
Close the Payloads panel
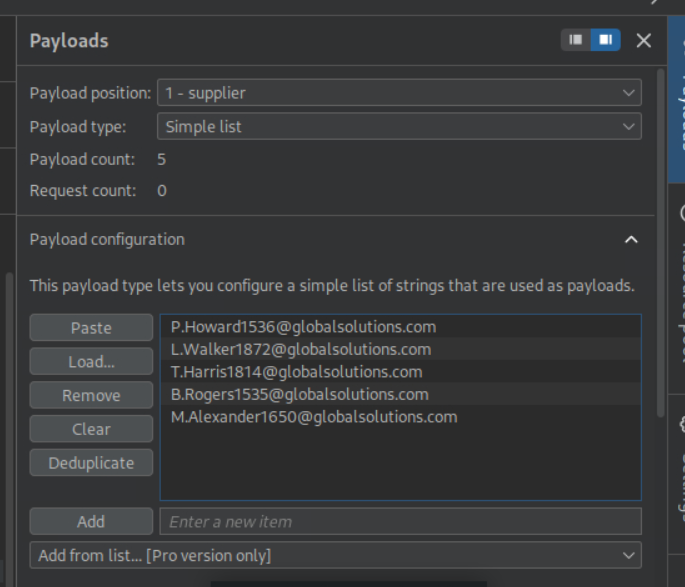pos(644,40)
